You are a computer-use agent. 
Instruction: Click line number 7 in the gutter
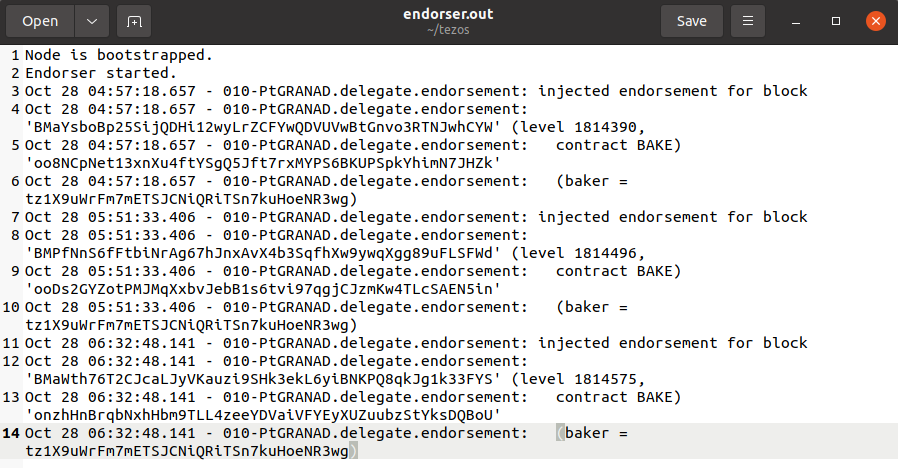[x=15, y=217]
